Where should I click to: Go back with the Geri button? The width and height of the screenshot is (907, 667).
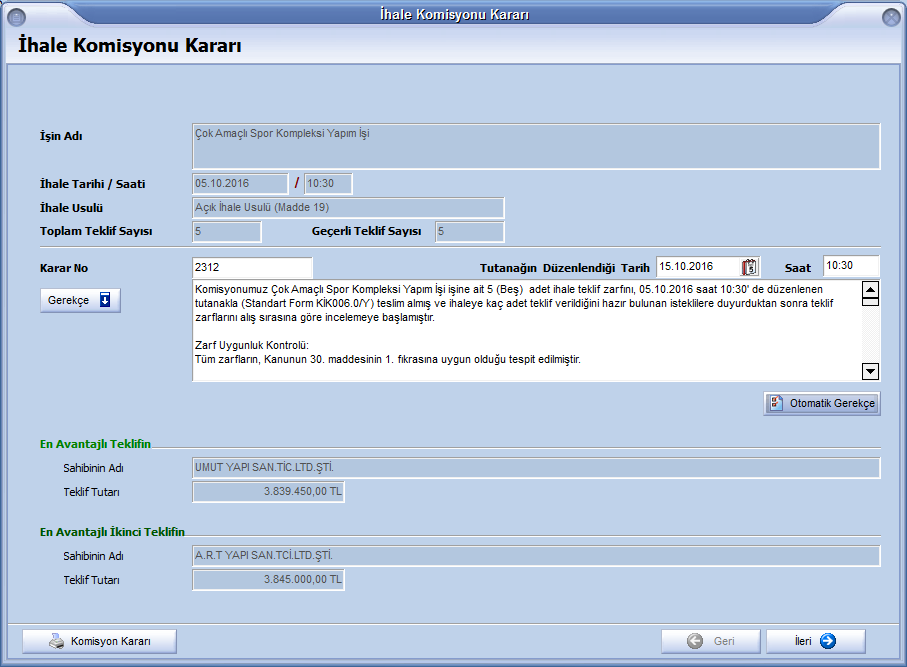click(x=710, y=642)
